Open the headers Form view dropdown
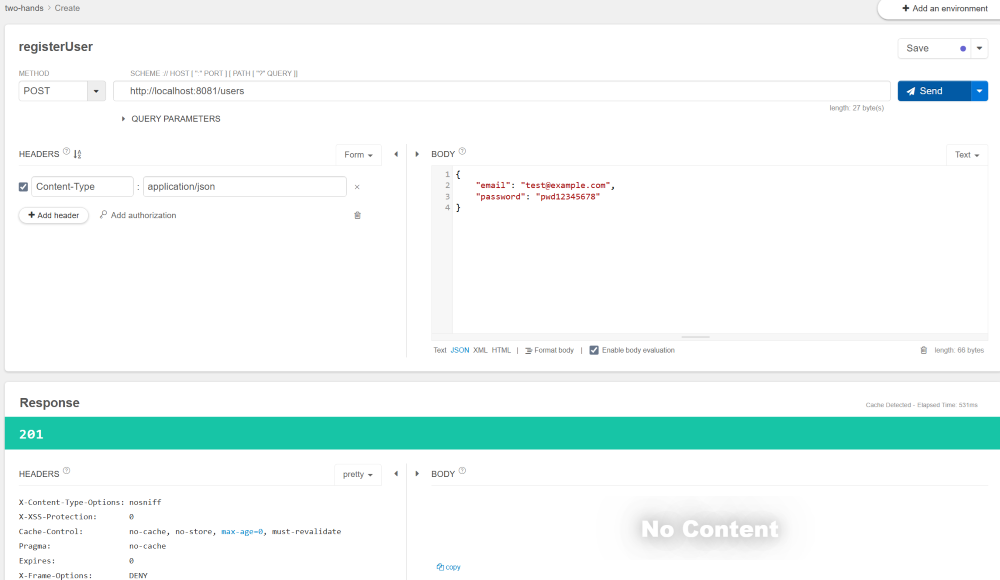 pos(358,154)
